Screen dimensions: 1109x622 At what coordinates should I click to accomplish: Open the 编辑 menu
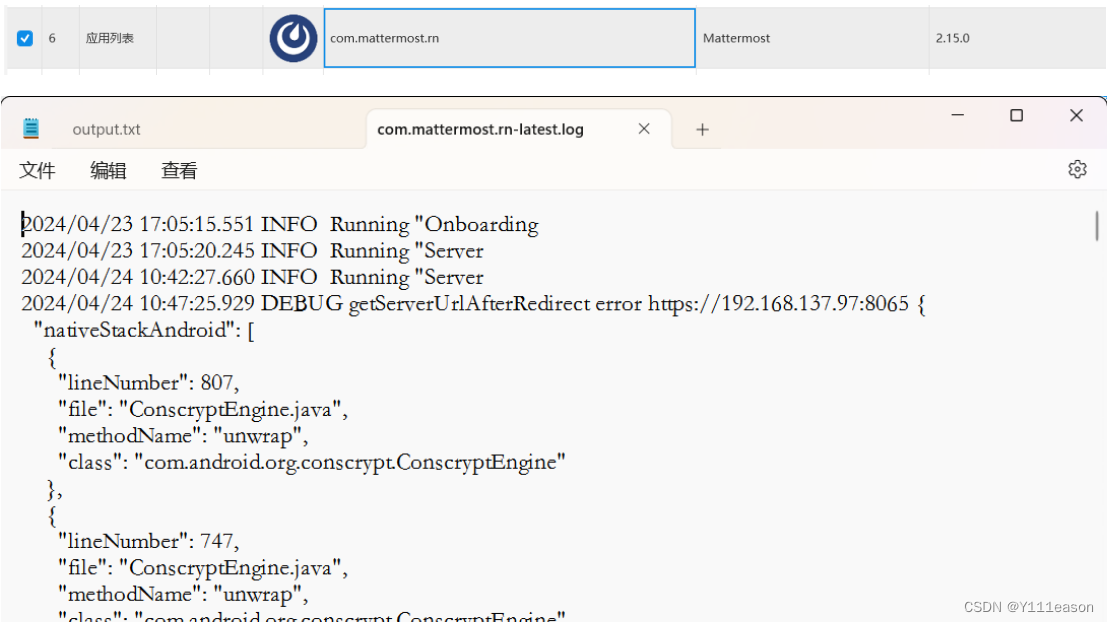tap(108, 171)
